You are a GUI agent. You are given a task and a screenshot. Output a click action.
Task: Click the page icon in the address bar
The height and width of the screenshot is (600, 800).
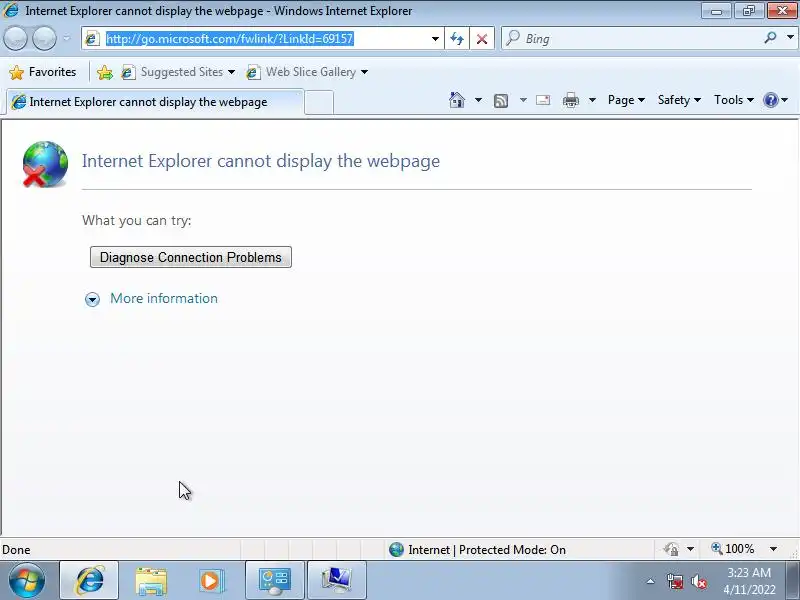click(92, 39)
